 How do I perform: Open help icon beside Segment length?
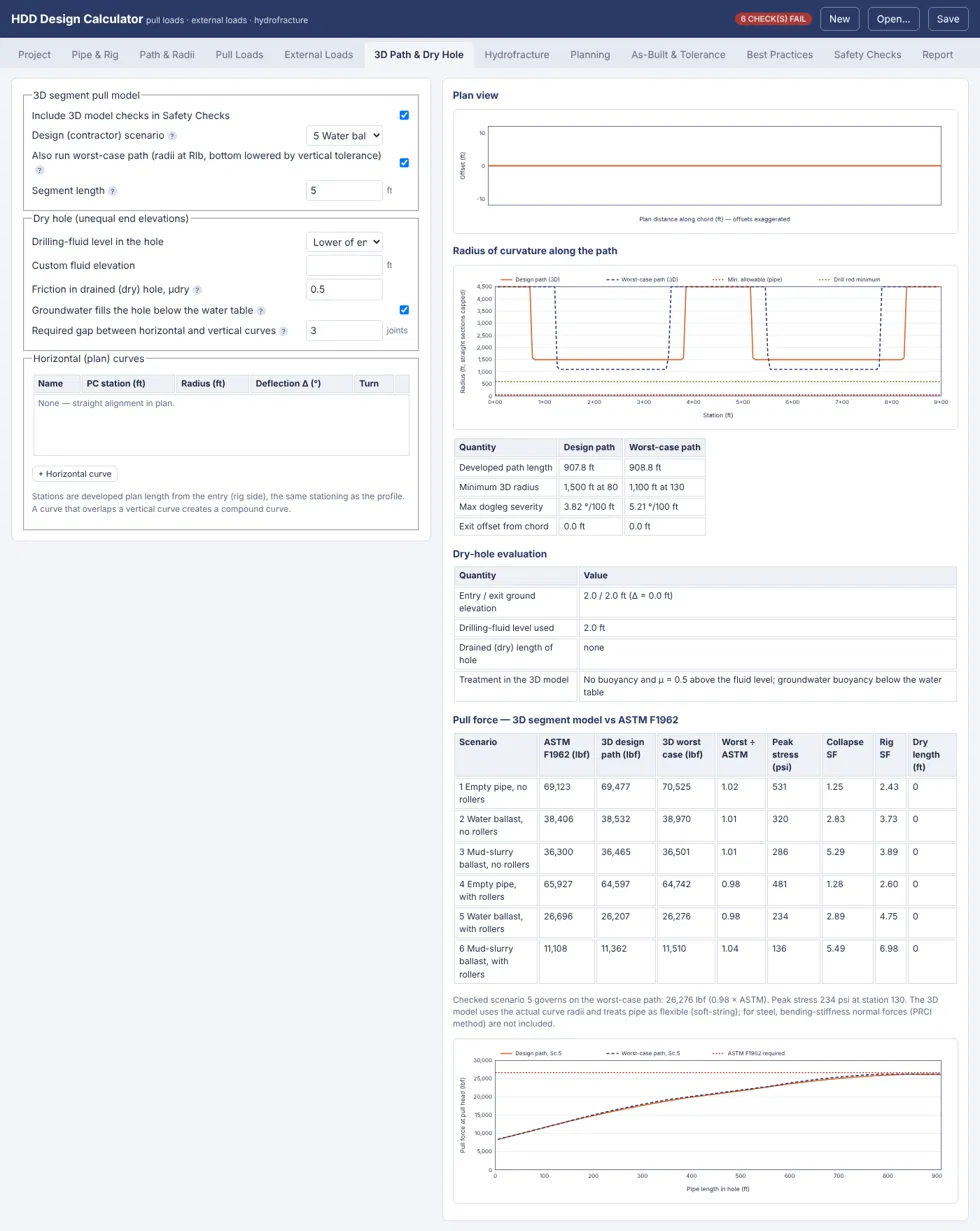[x=112, y=190]
